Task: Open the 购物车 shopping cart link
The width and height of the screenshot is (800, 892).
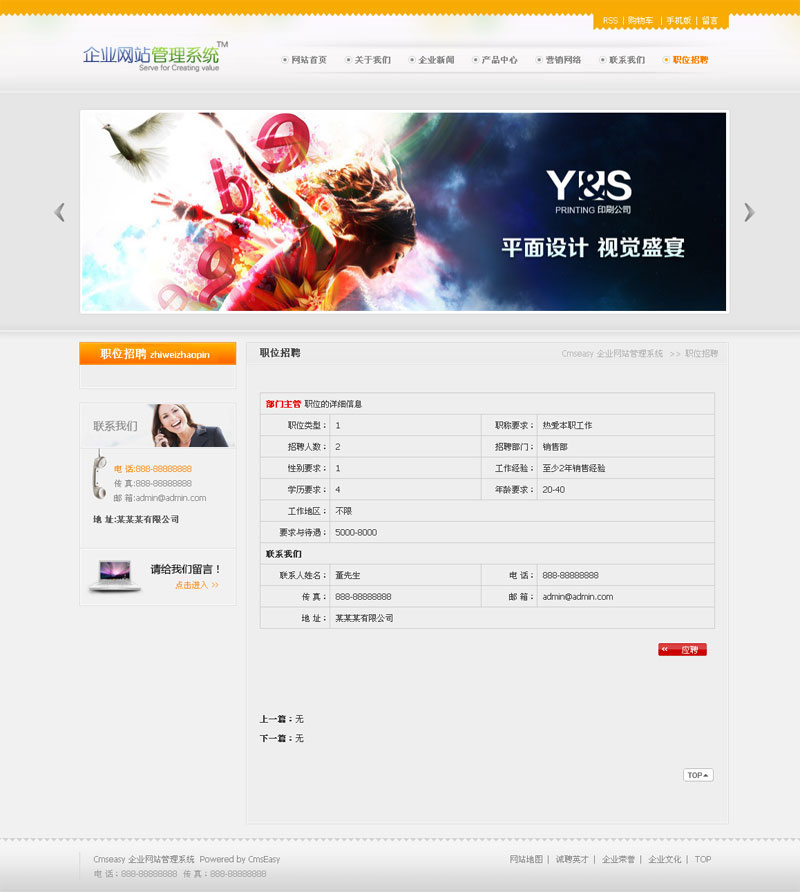Action: point(640,21)
